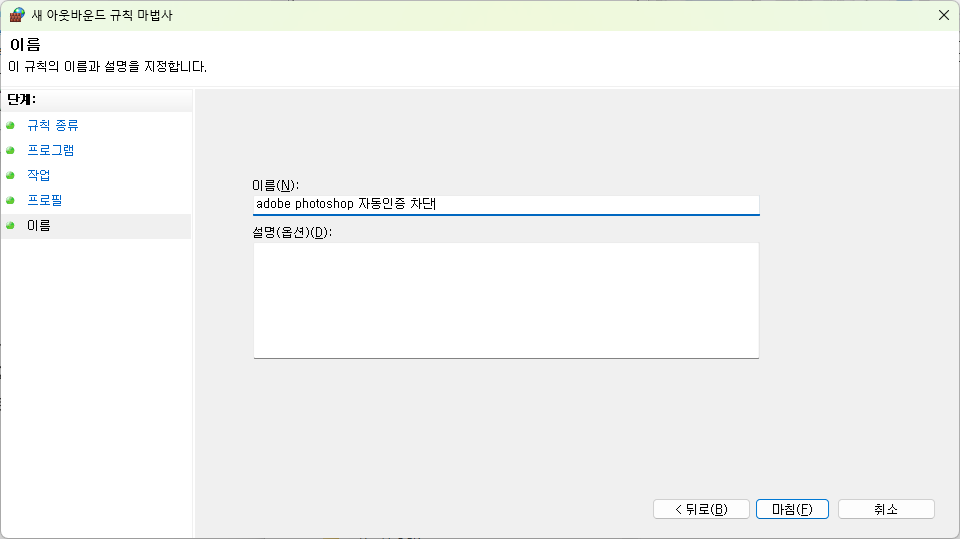Click the 이름(N): label

[x=276, y=185]
